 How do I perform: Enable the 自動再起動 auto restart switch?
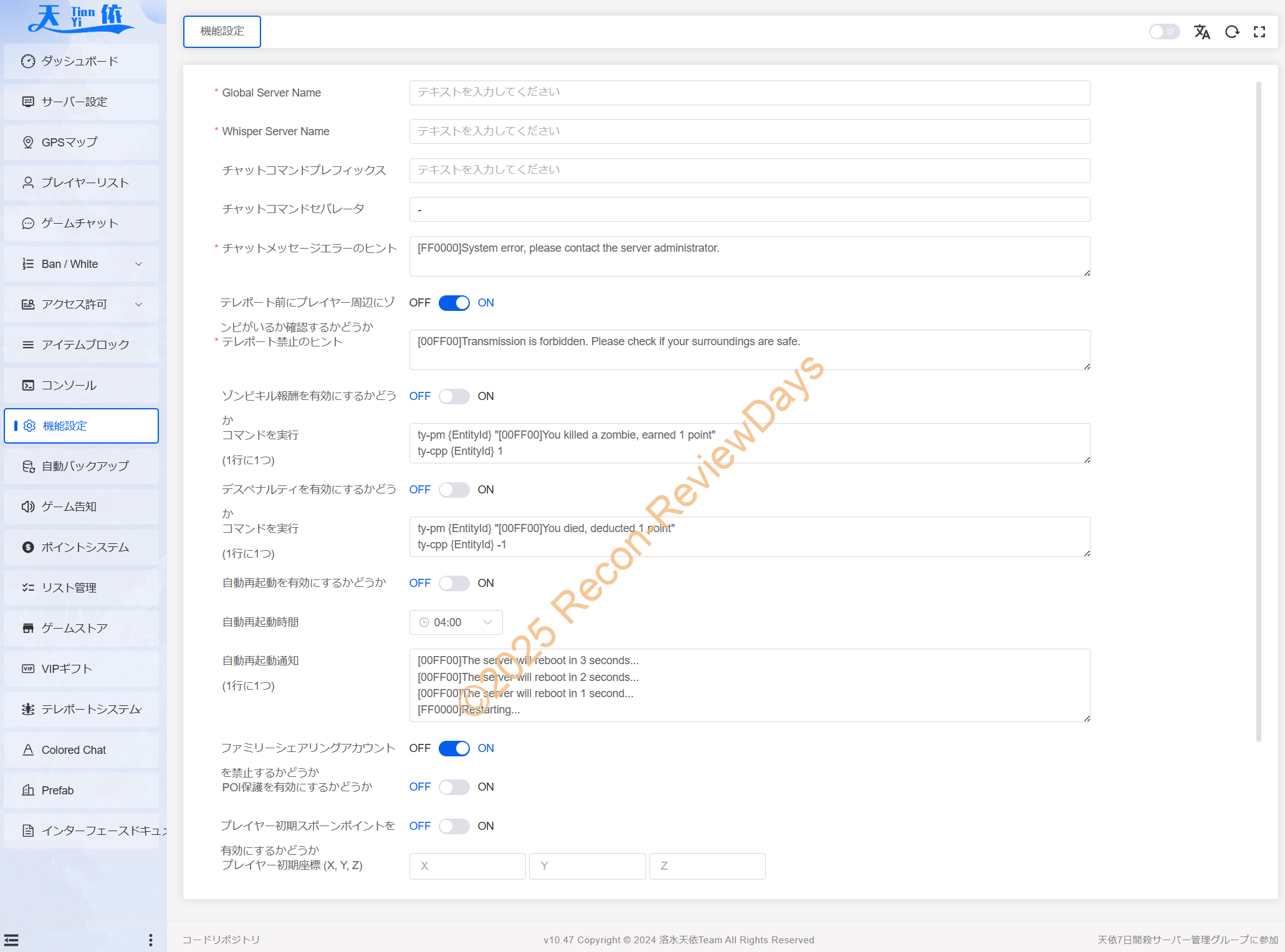454,583
